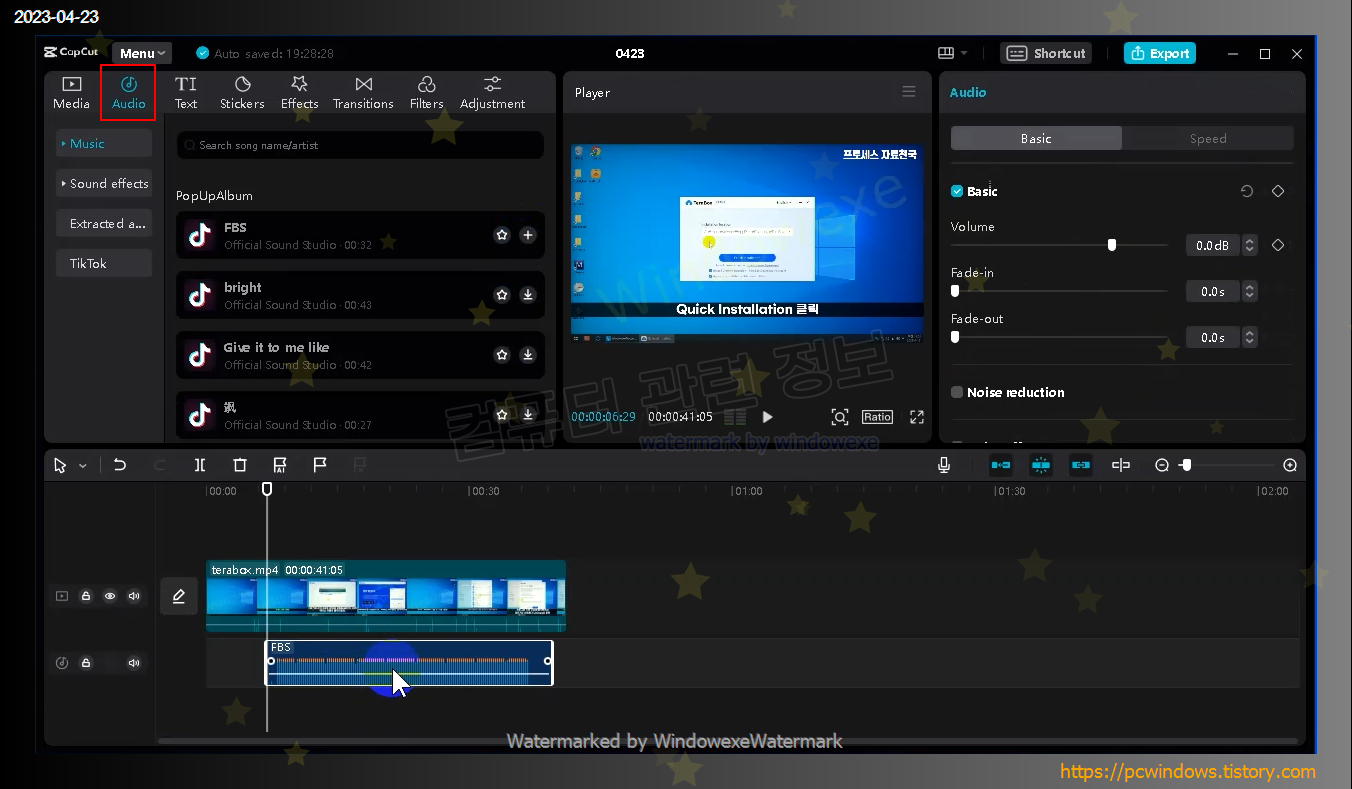
Task: Add a timeline marker flag
Action: click(x=320, y=465)
